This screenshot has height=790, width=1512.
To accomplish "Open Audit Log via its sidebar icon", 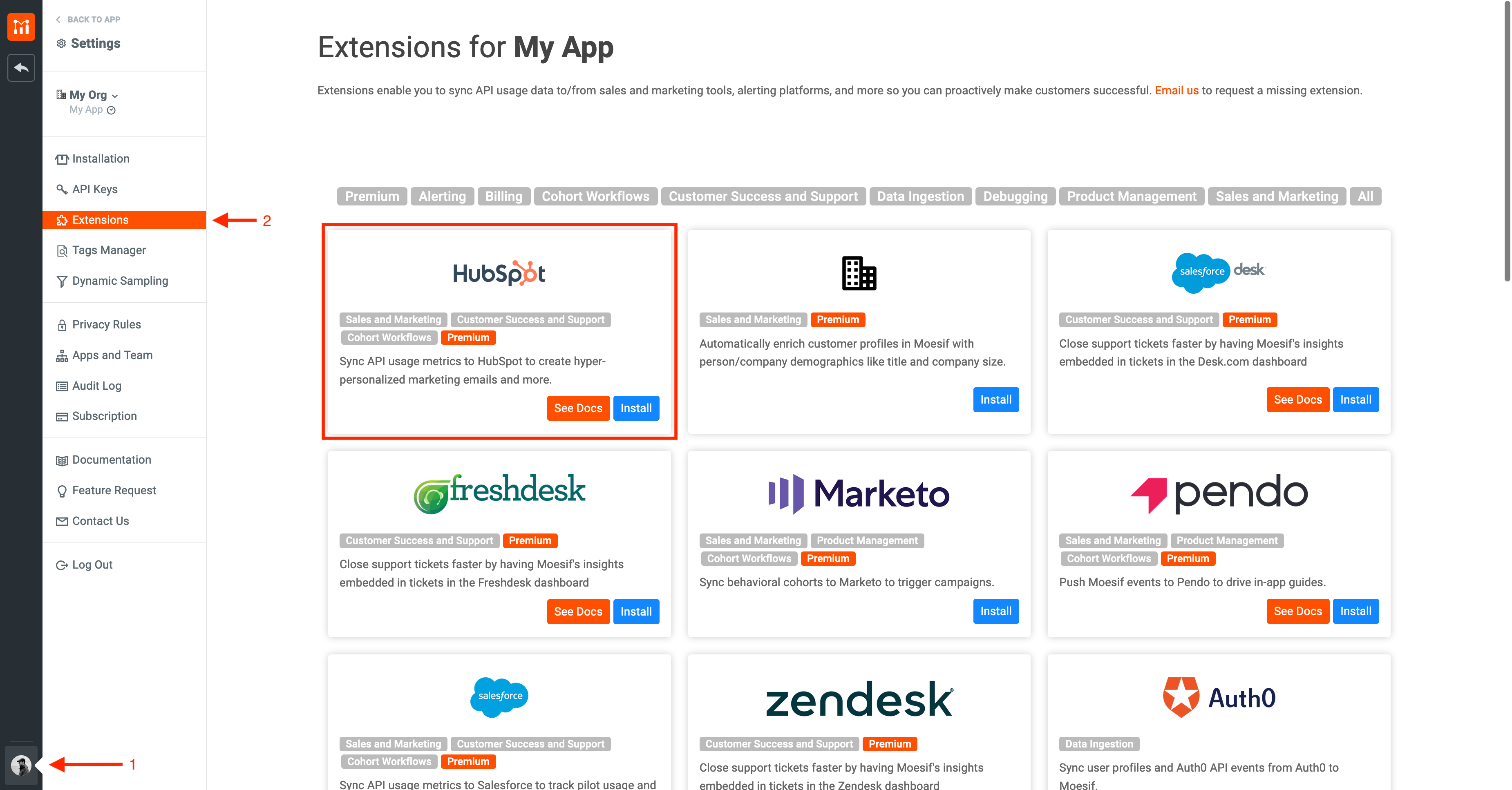I will pos(62,386).
